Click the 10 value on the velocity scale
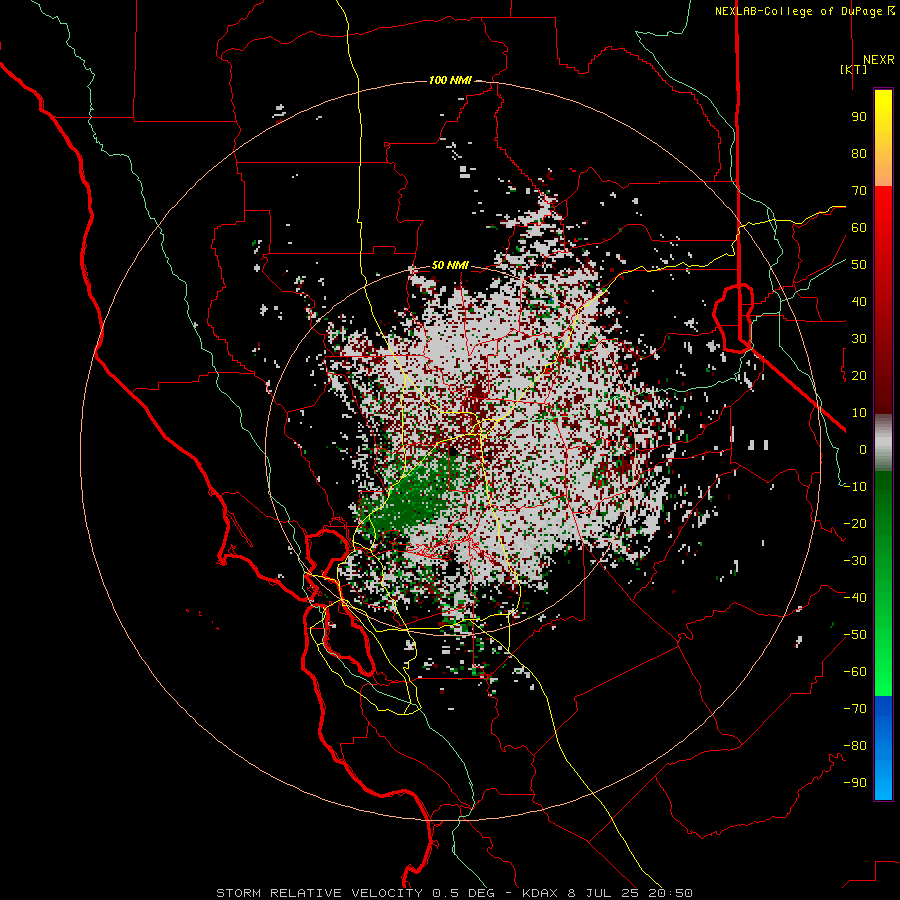 tap(859, 413)
